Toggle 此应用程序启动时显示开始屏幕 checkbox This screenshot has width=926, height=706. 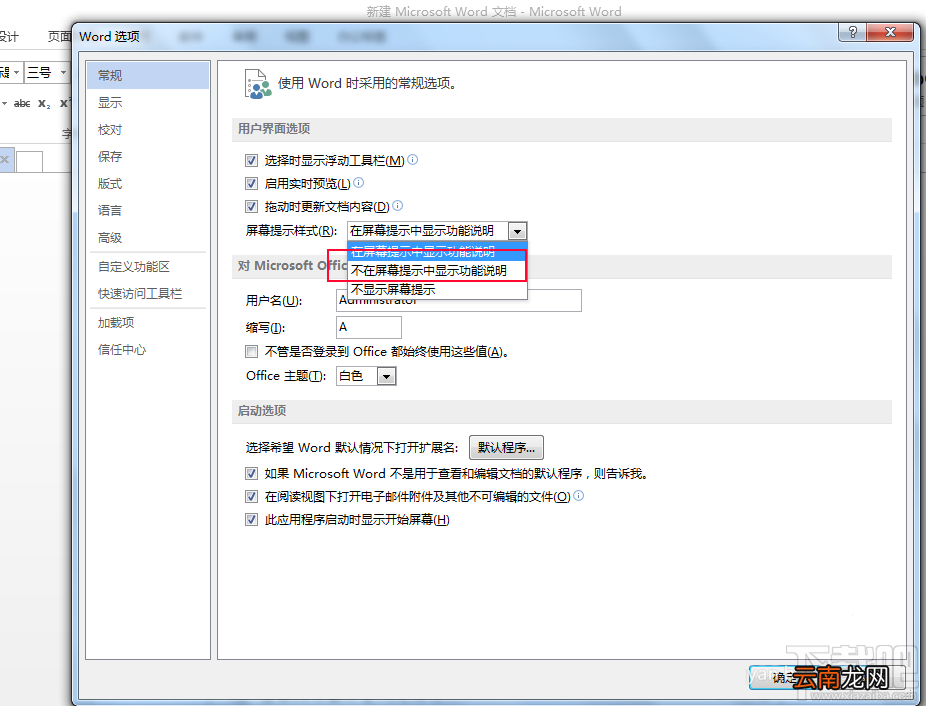[x=252, y=519]
